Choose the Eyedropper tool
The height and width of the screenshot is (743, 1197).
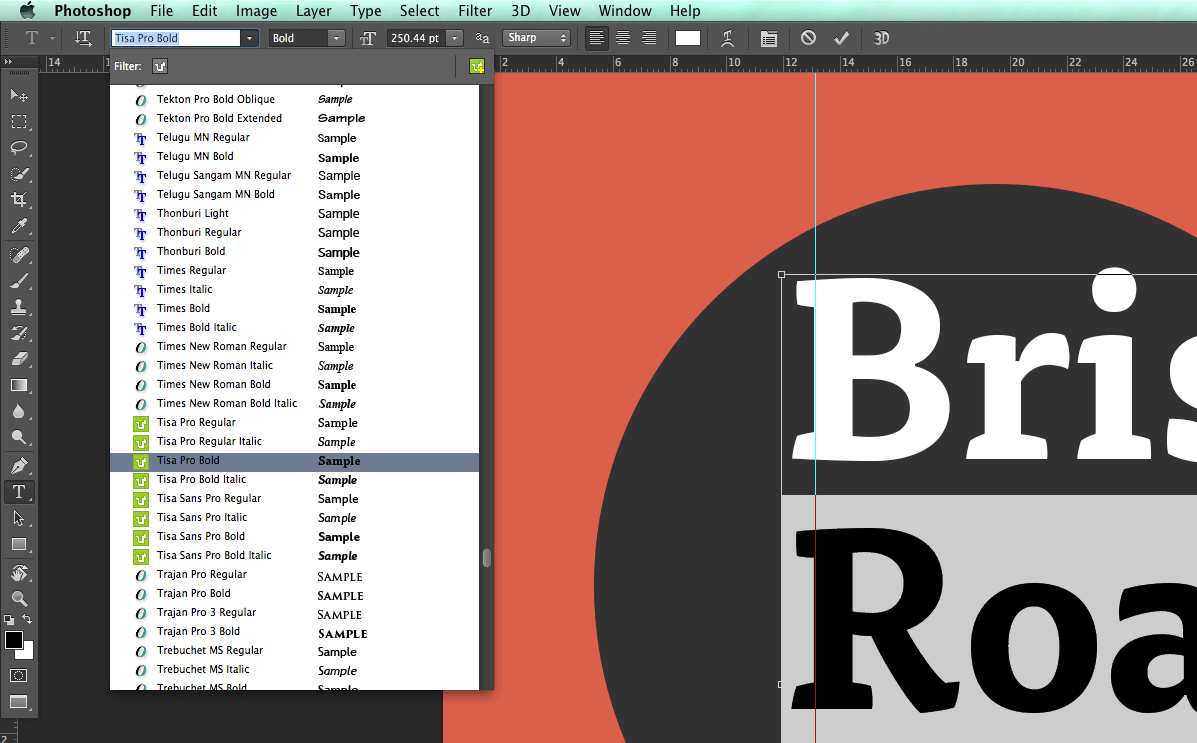coord(19,227)
